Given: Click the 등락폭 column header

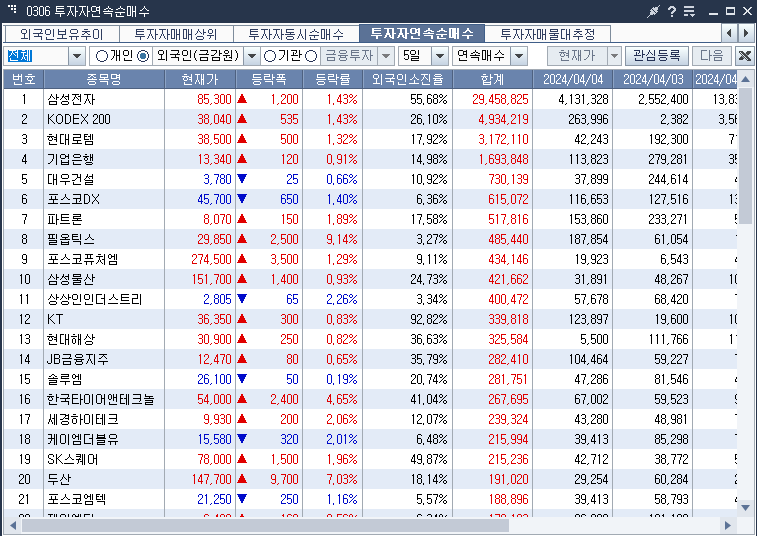Looking at the screenshot, I should pyautogui.click(x=269, y=79).
